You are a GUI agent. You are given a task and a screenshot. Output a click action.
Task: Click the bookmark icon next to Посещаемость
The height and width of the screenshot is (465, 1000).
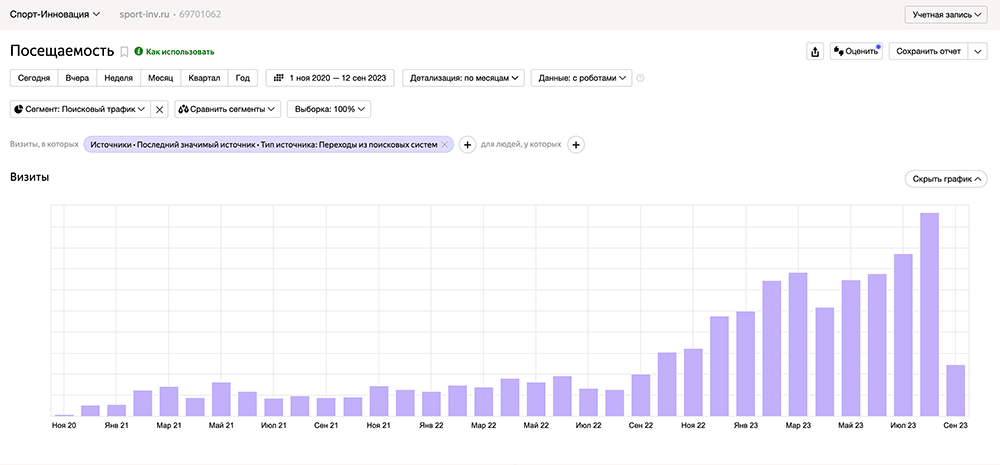[124, 51]
